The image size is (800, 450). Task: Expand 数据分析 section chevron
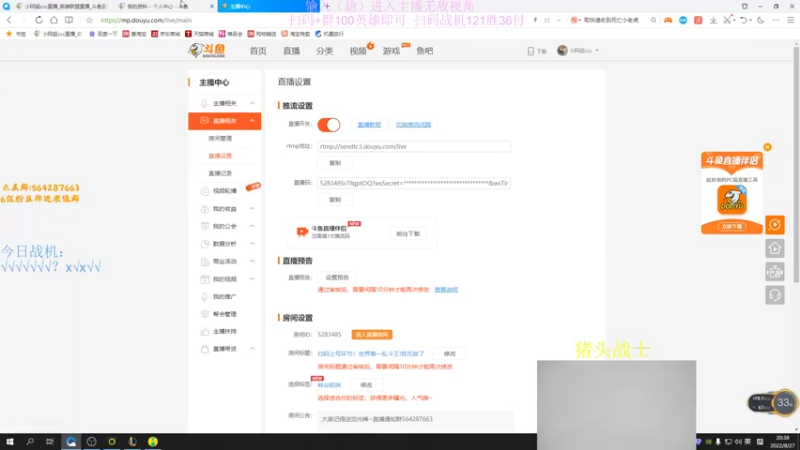[x=252, y=244]
